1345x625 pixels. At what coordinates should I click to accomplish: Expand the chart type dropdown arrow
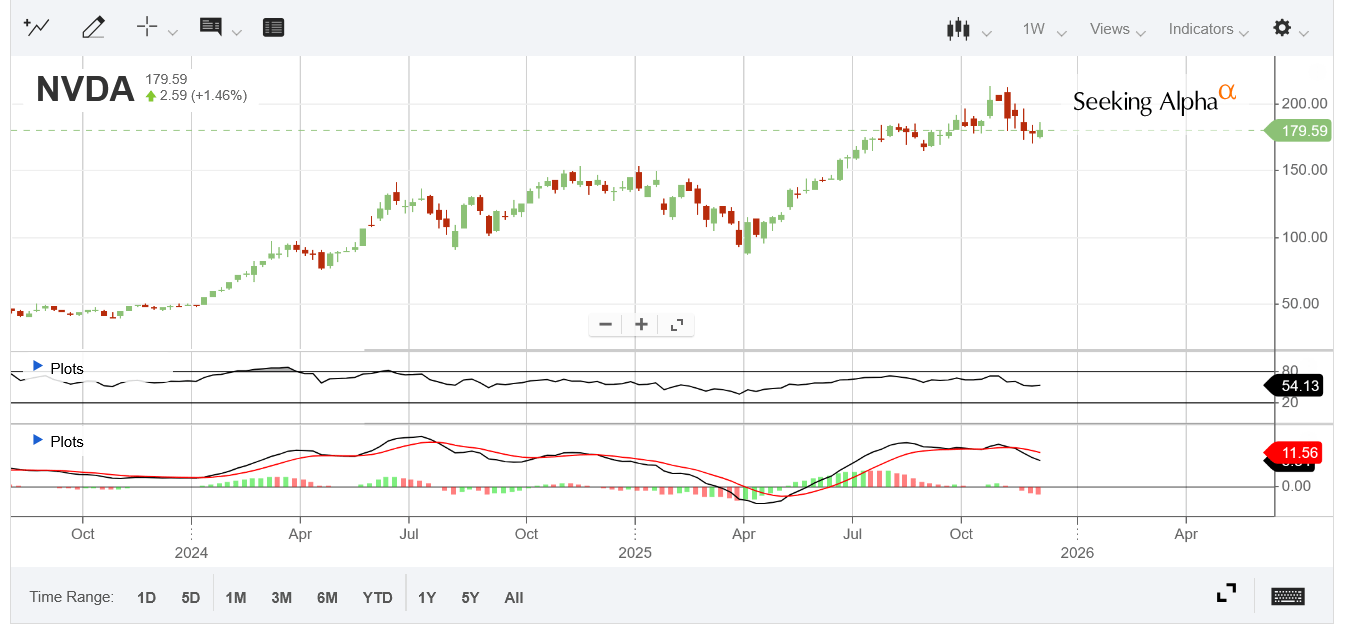coord(987,33)
